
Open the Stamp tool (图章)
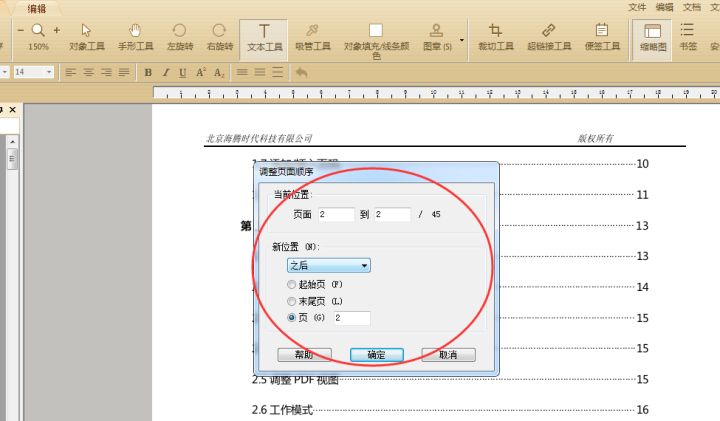pyautogui.click(x=437, y=37)
